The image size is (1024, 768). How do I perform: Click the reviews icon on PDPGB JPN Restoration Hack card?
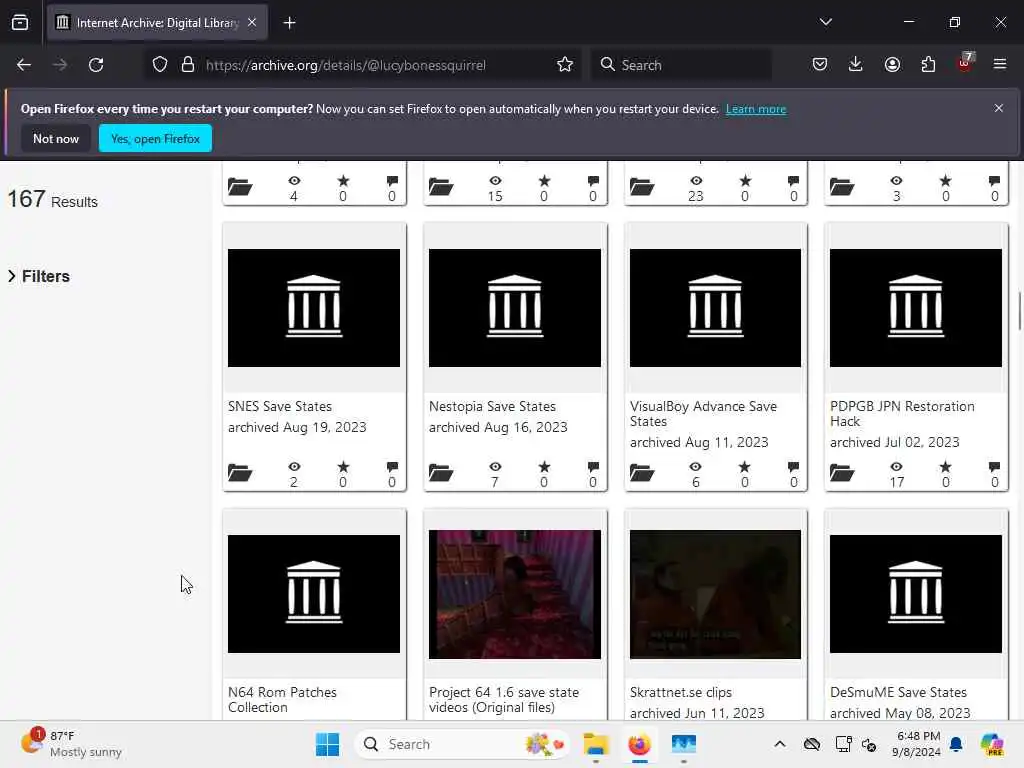click(994, 466)
